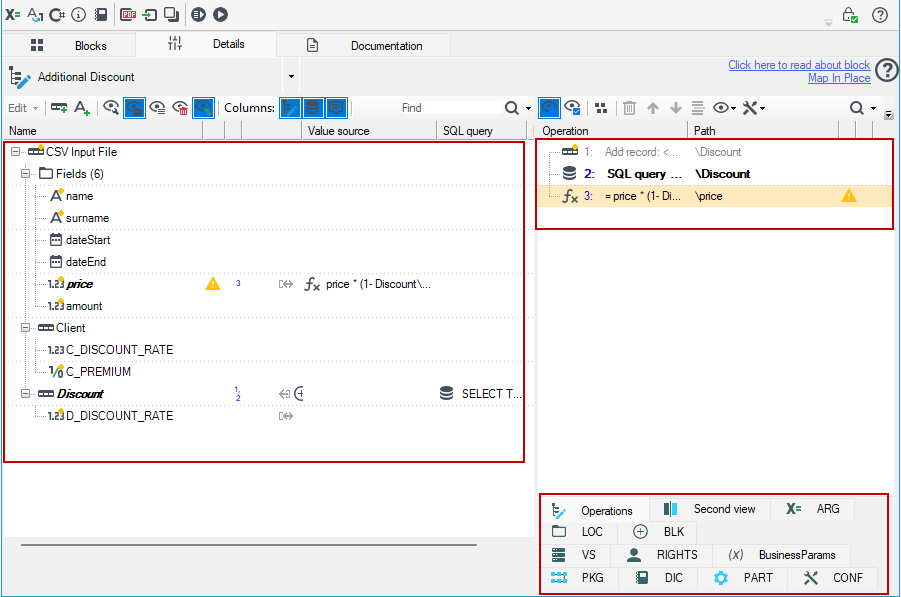Click the 'Map In Place' link
Image resolution: width=901 pixels, height=597 pixels.
[839, 78]
